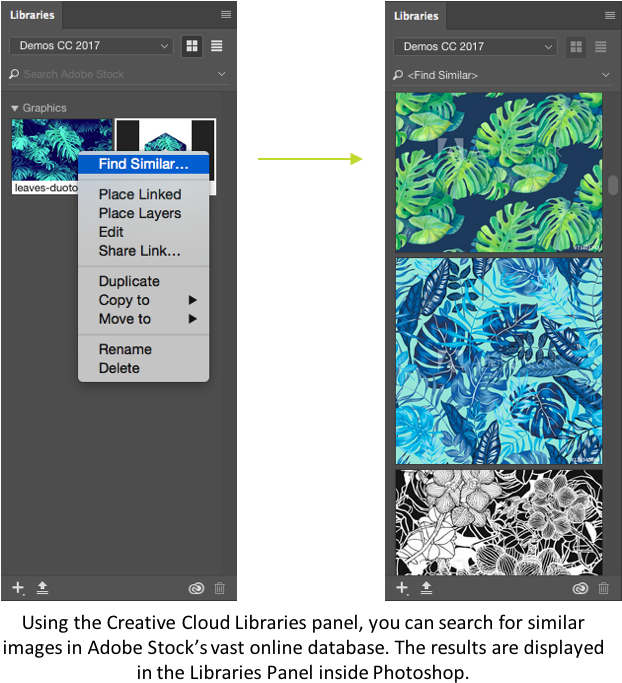This screenshot has width=622, height=683.
Task: Click the magnifier icon beside <Find Similar>
Action: [x=398, y=75]
